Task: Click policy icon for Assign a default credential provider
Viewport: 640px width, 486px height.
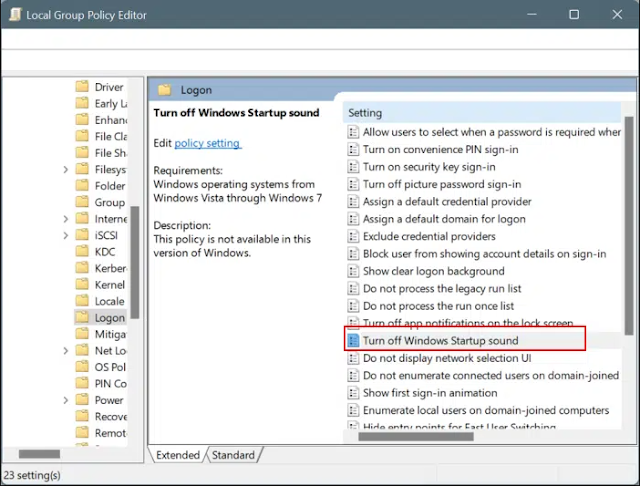Action: [x=353, y=202]
